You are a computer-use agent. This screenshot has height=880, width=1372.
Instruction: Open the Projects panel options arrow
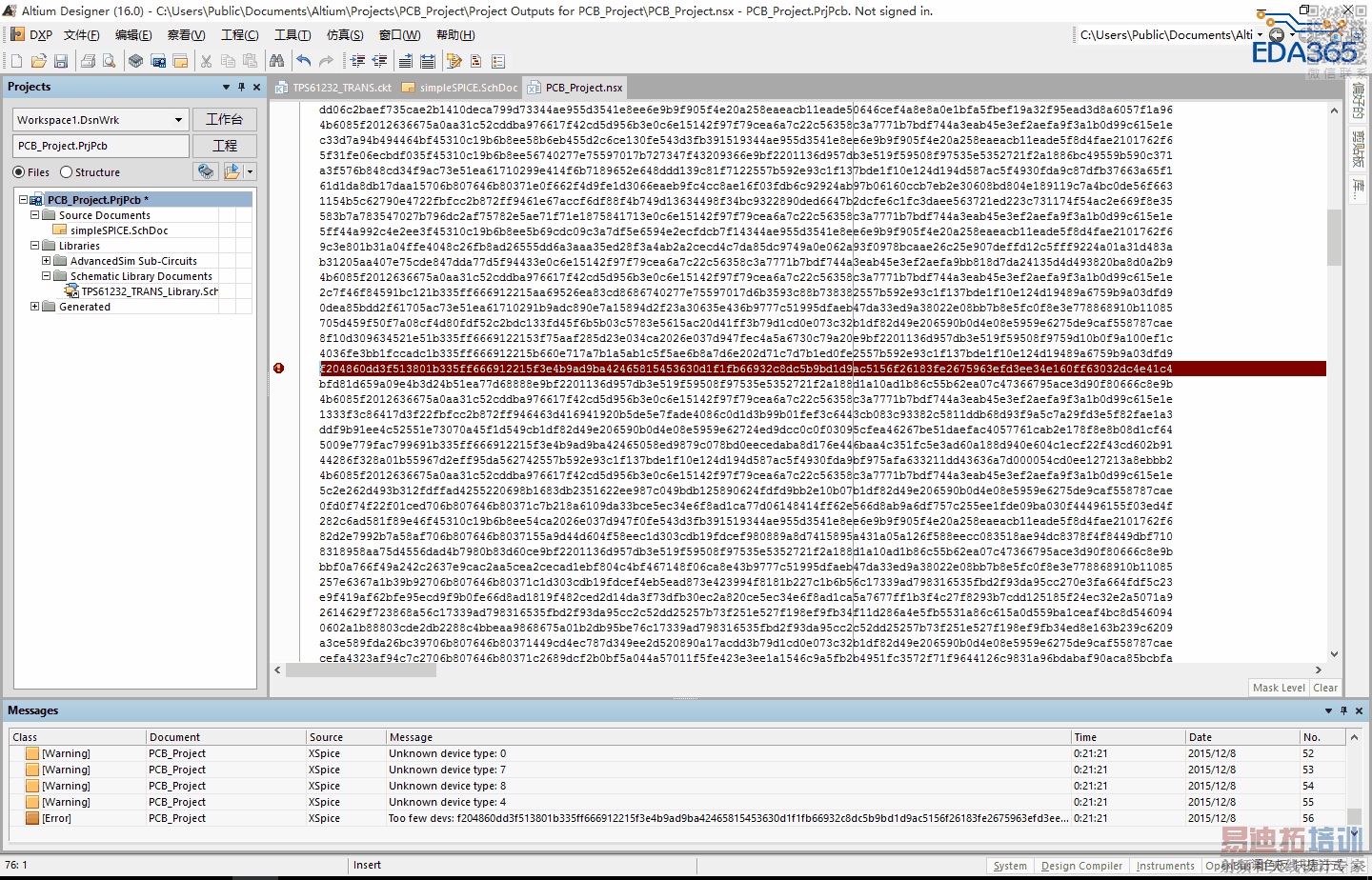tap(226, 87)
